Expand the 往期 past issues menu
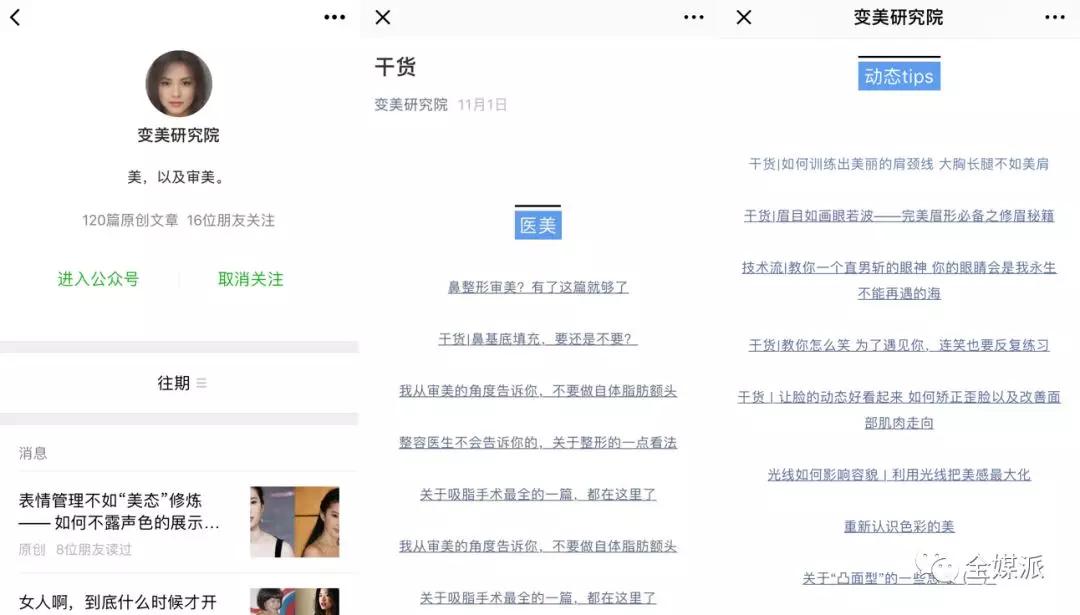 tap(182, 383)
